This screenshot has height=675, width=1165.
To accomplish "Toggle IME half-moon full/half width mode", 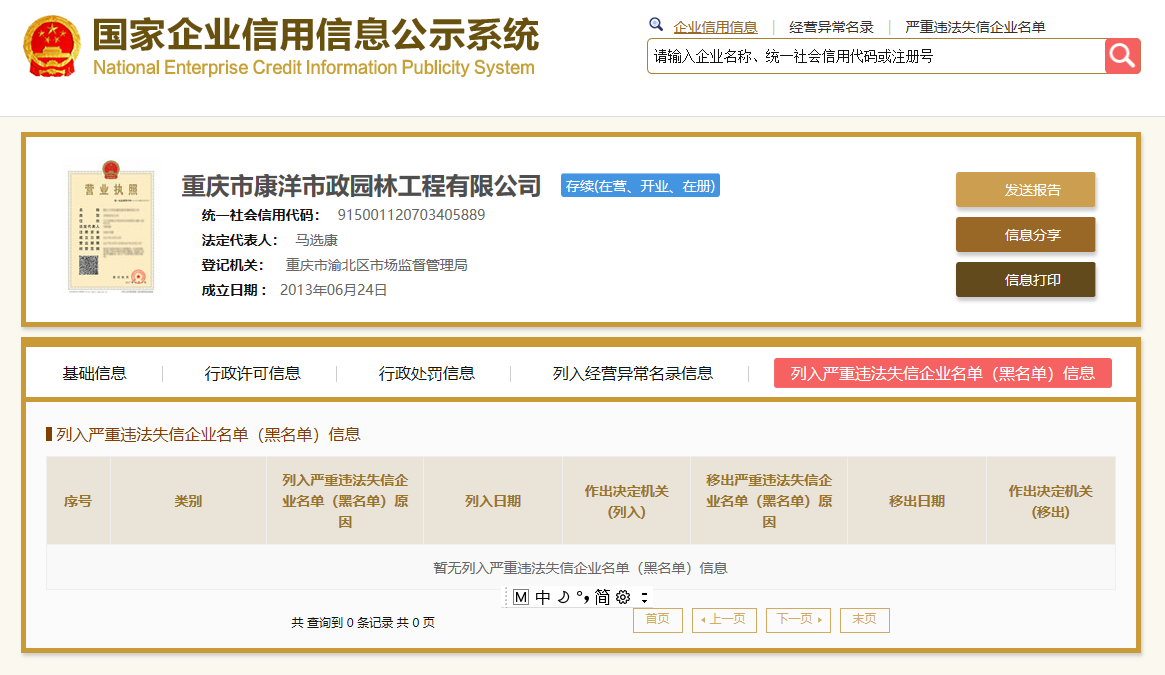I will point(563,597).
